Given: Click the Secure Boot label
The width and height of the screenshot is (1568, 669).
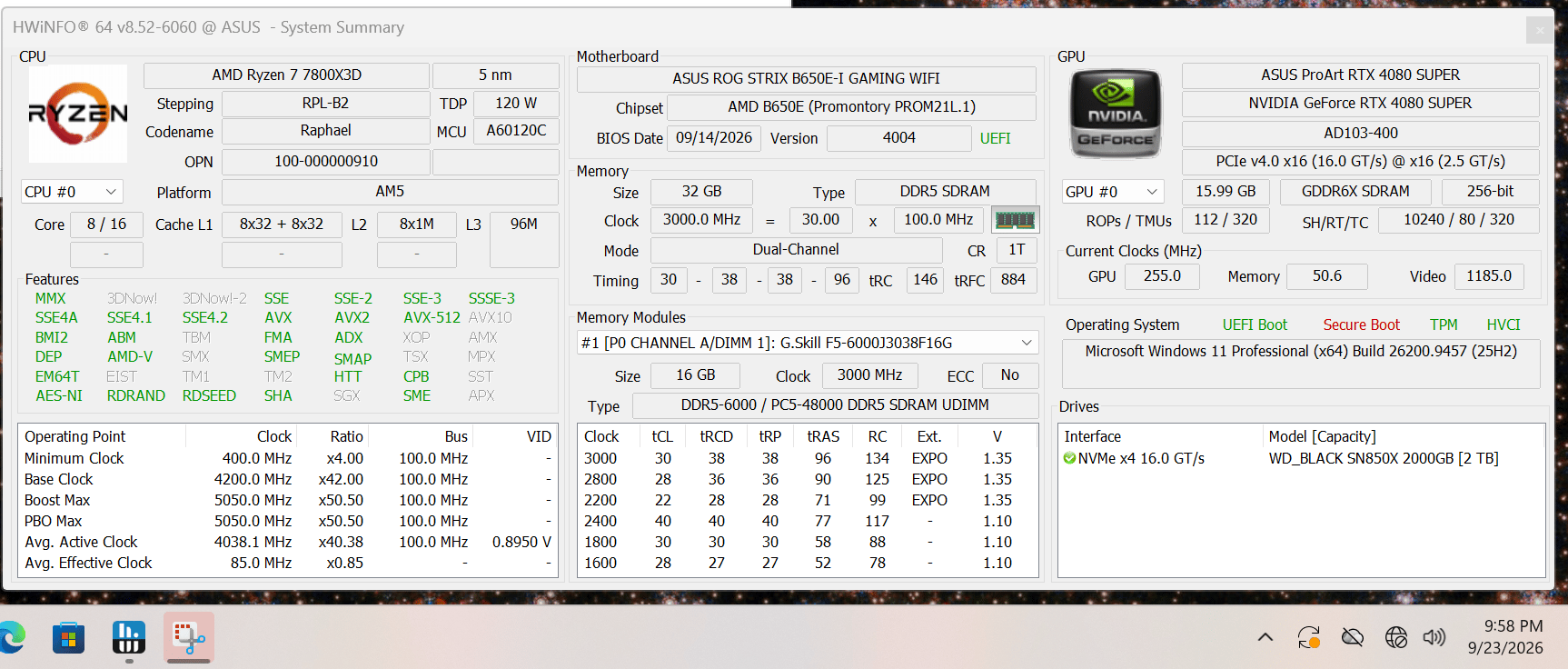Looking at the screenshot, I should [1361, 325].
